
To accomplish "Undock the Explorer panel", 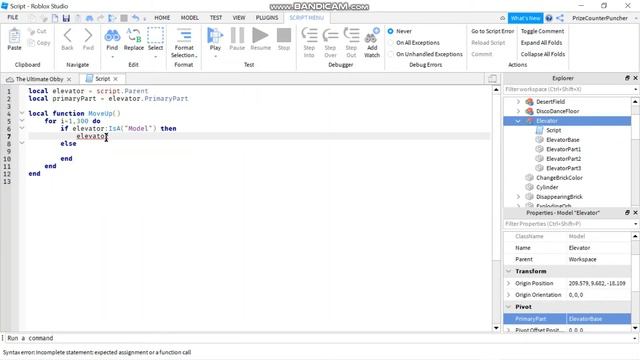I will 627,78.
